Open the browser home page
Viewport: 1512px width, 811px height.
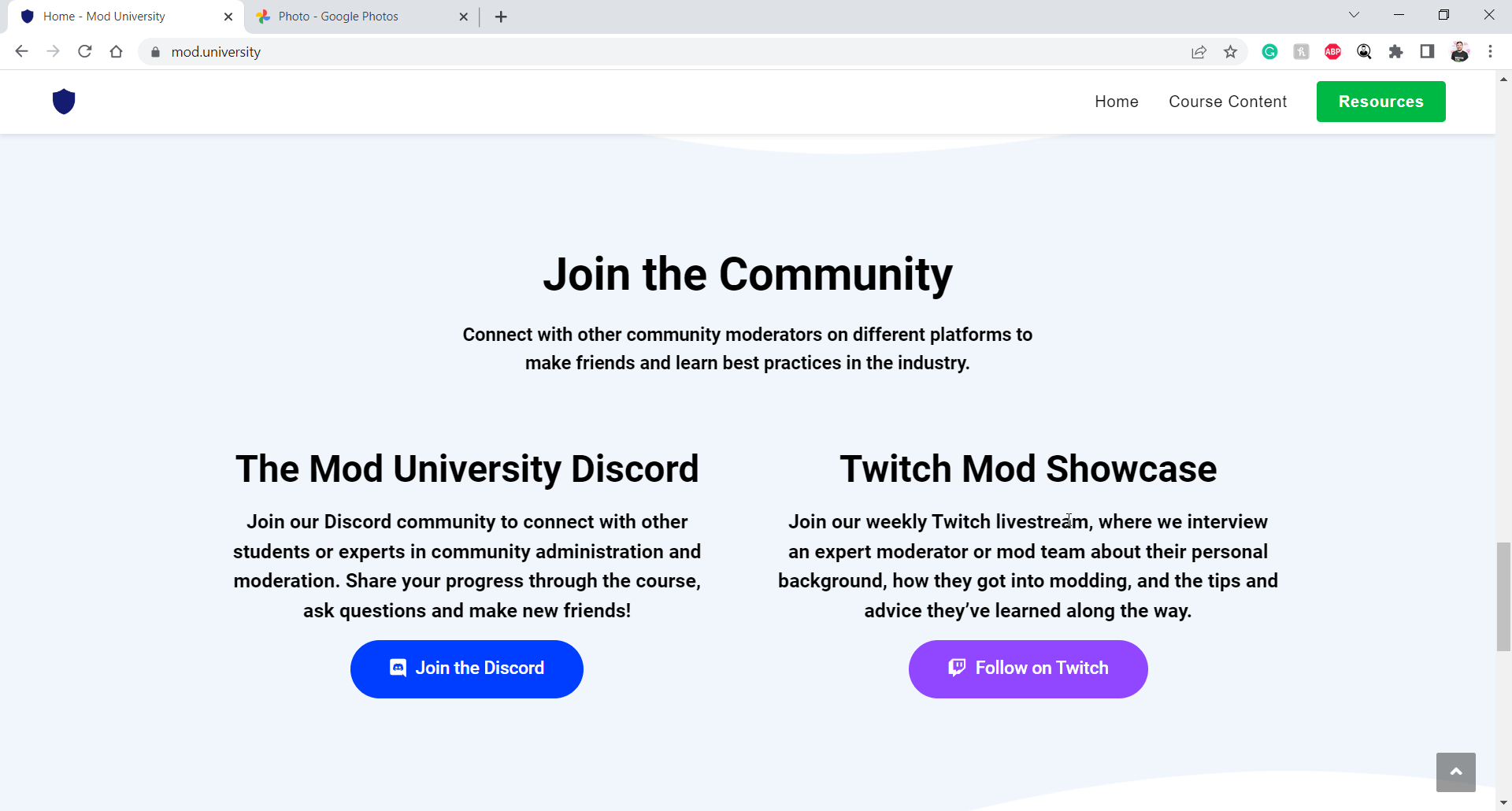[117, 52]
